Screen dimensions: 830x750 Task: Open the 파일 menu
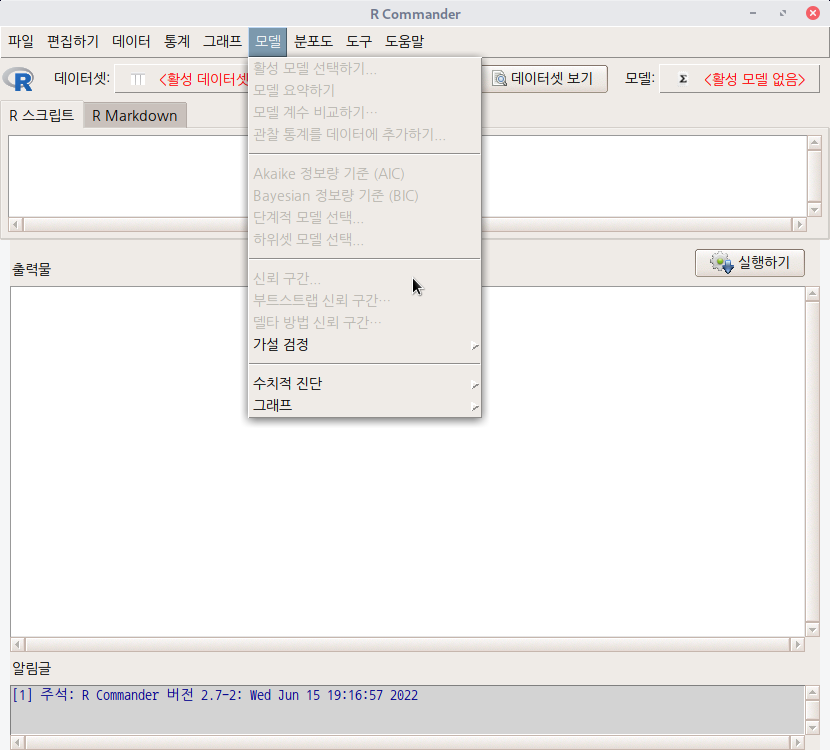(x=21, y=41)
